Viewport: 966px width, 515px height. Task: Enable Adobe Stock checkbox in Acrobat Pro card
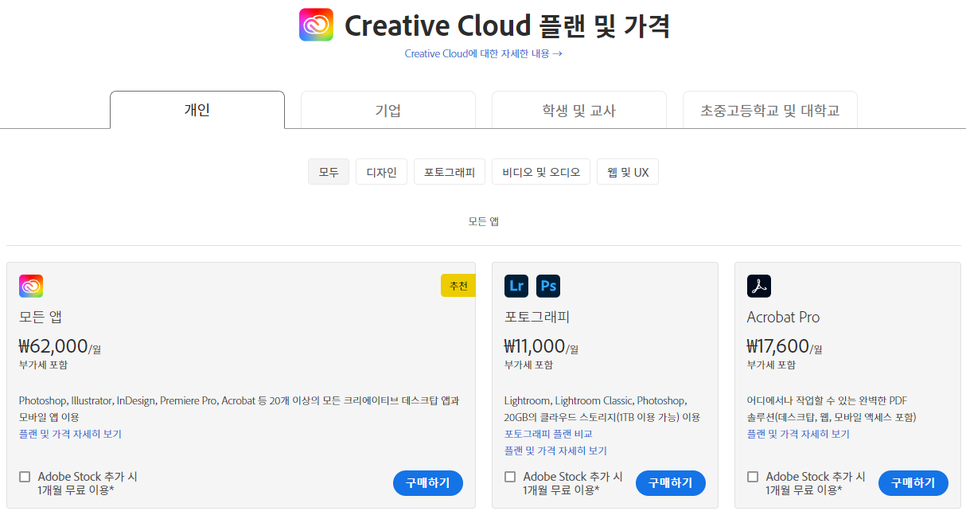tap(753, 476)
